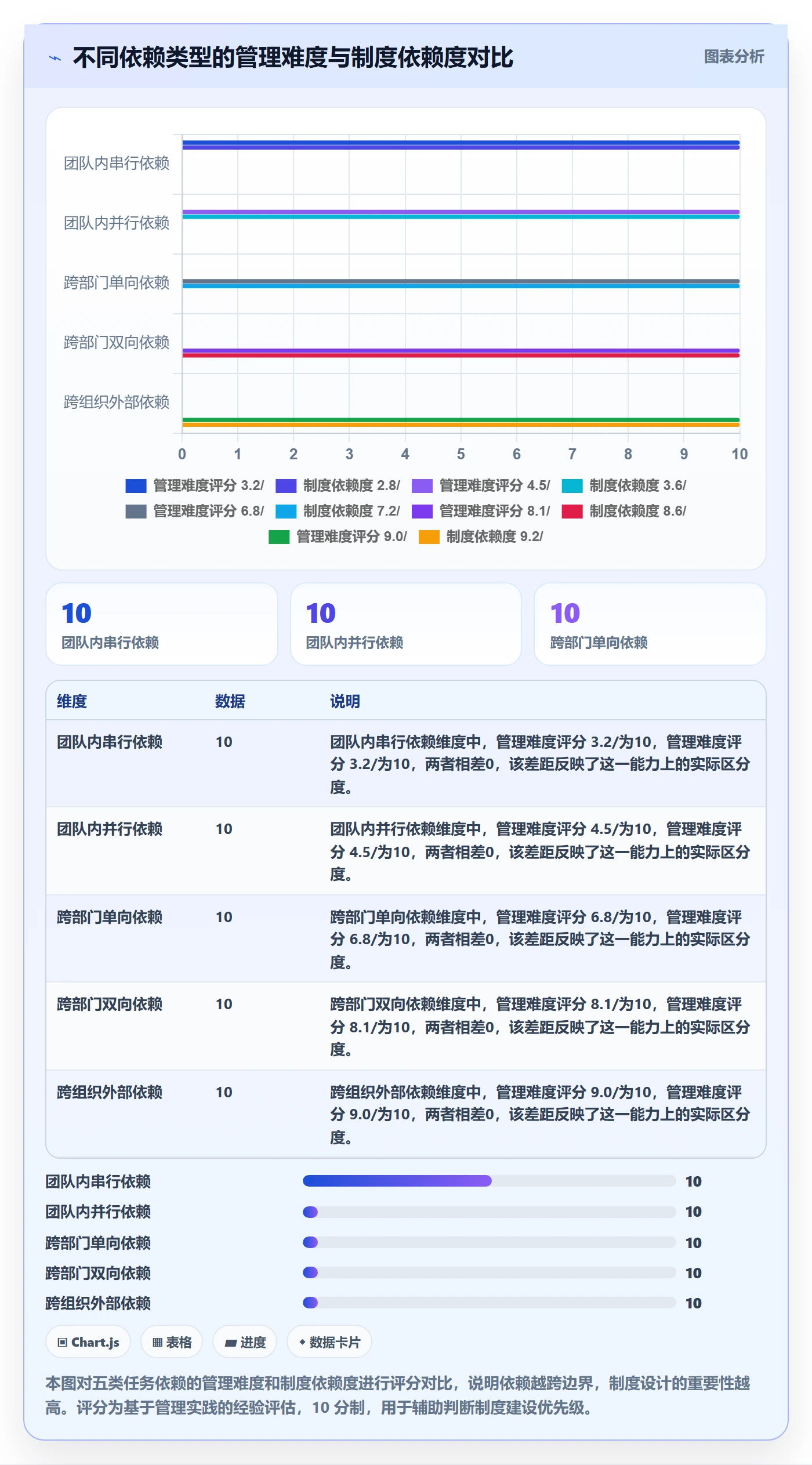Toggle the 制度依赖度 7.2/ legend entry
The image size is (812, 1465).
338,511
